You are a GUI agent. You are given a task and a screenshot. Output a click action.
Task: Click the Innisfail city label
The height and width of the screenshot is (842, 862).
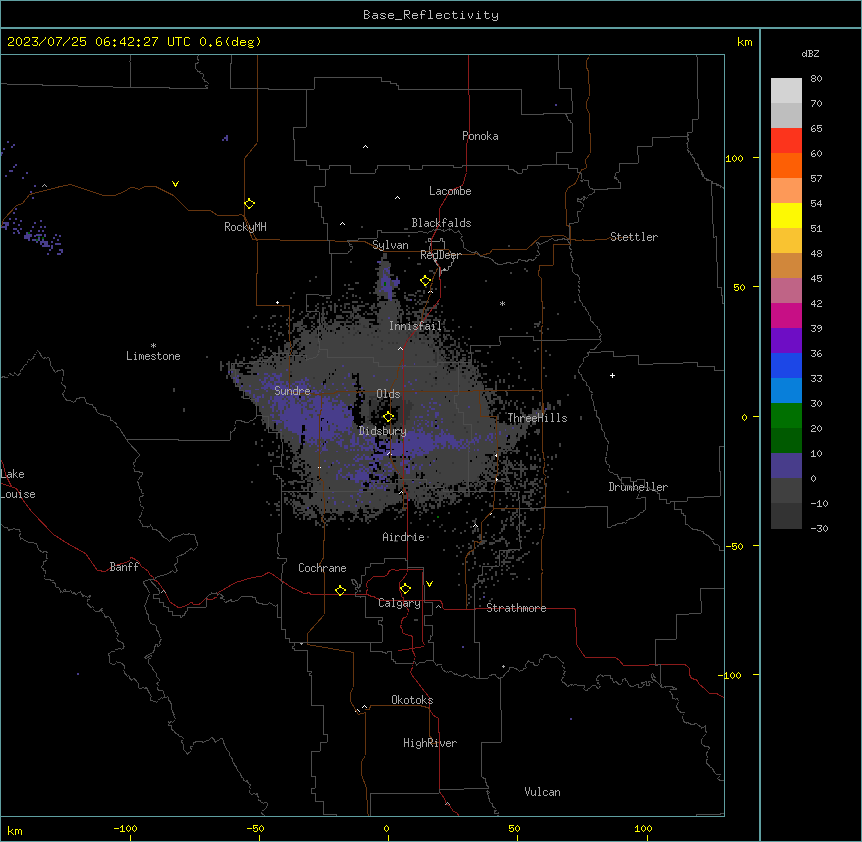point(415,326)
